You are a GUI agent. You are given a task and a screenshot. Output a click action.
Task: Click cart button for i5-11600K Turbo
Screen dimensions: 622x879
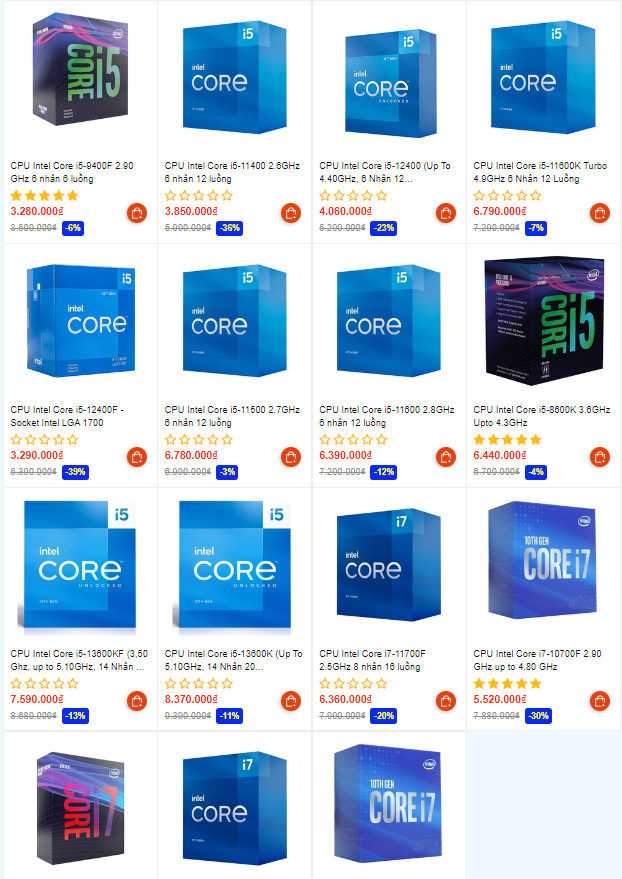[600, 213]
